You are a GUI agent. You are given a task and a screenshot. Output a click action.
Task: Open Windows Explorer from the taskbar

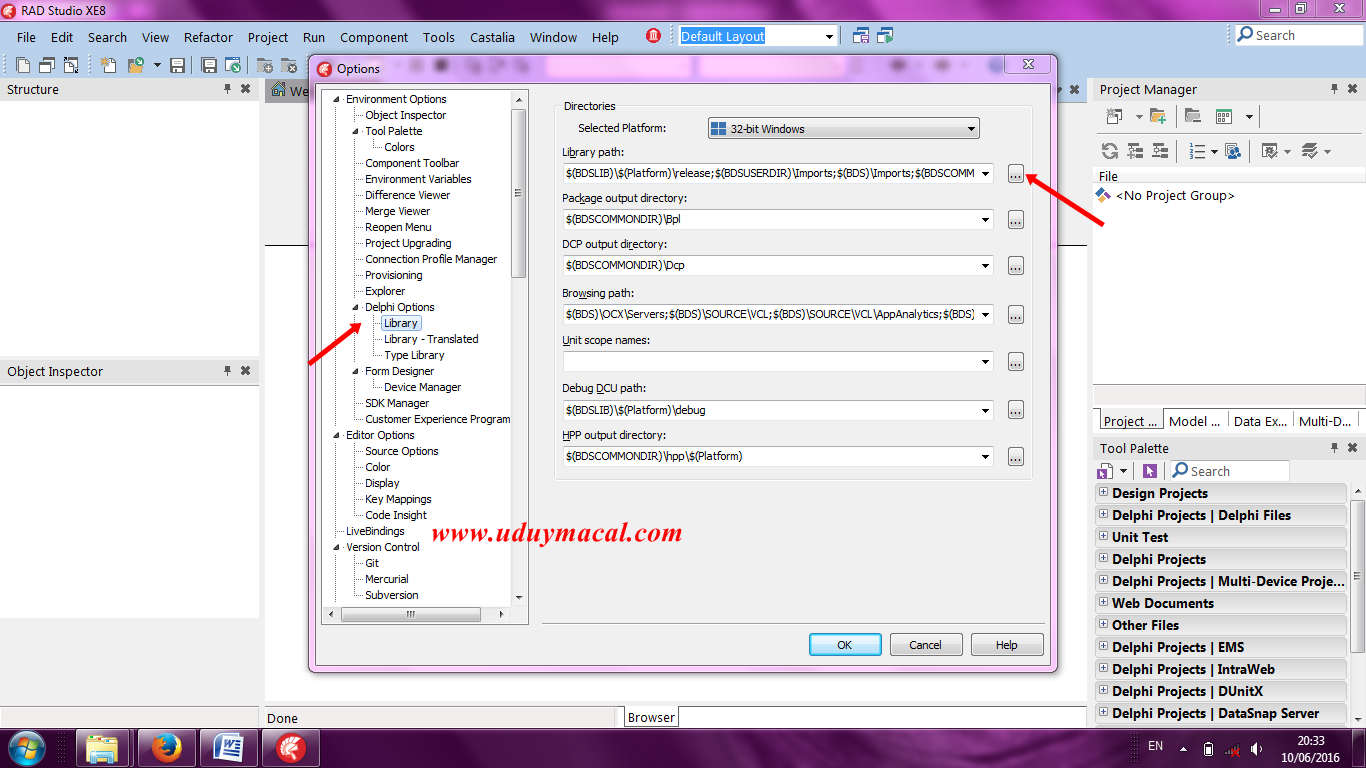[x=103, y=747]
